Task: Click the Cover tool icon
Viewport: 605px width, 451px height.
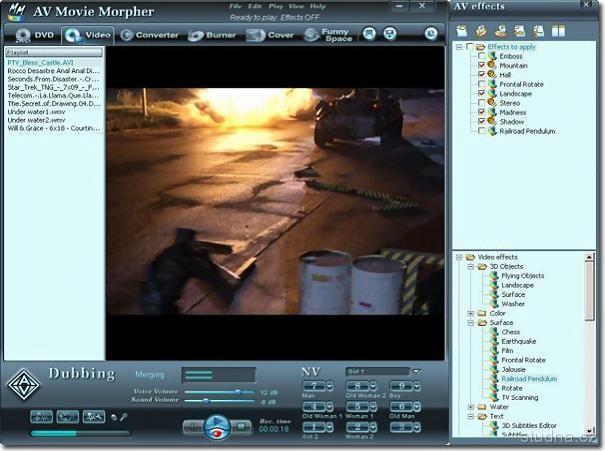Action: tap(255, 35)
